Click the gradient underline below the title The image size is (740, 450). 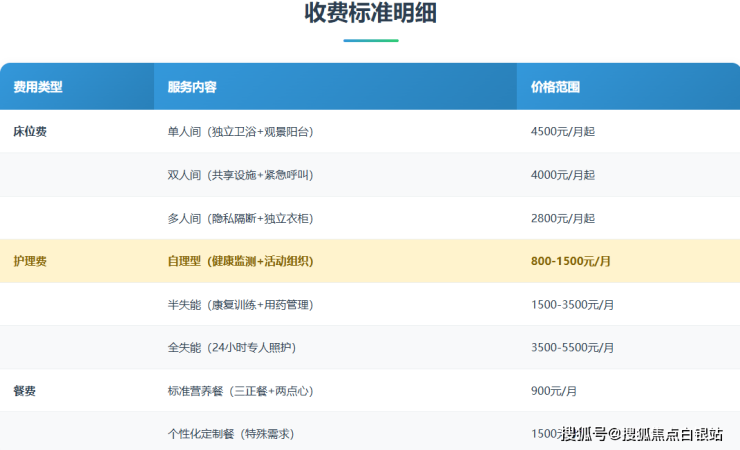pyautogui.click(x=370, y=40)
